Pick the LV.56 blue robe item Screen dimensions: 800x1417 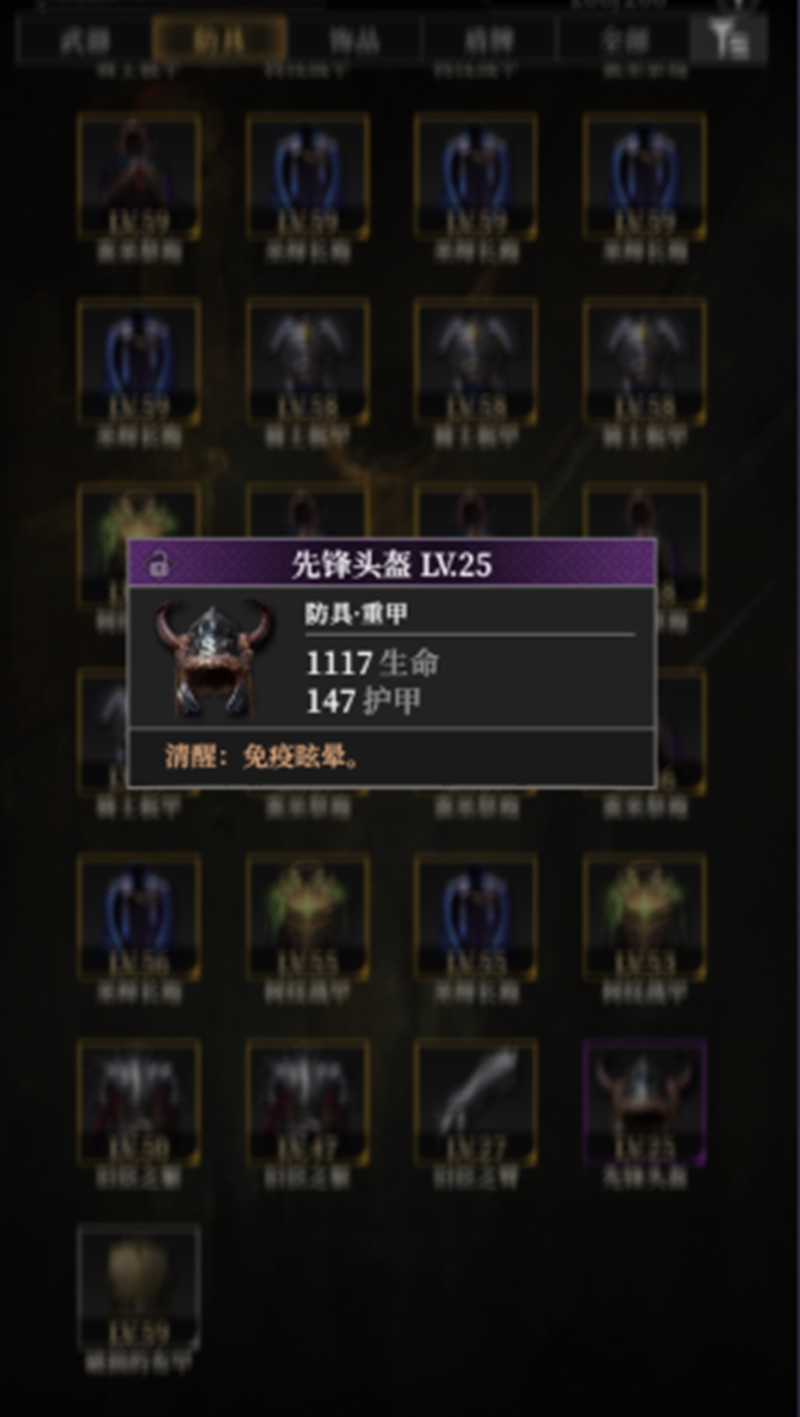point(139,916)
